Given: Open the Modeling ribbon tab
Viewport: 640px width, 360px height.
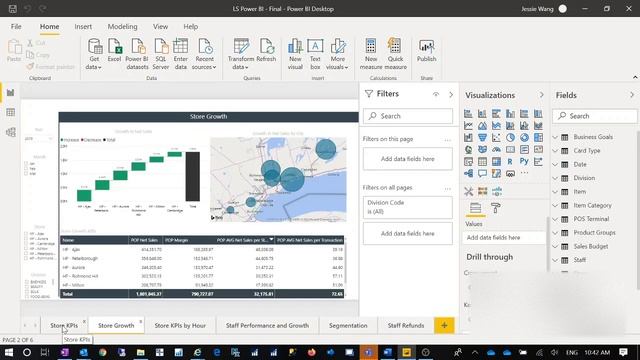Looking at the screenshot, I should [122, 27].
